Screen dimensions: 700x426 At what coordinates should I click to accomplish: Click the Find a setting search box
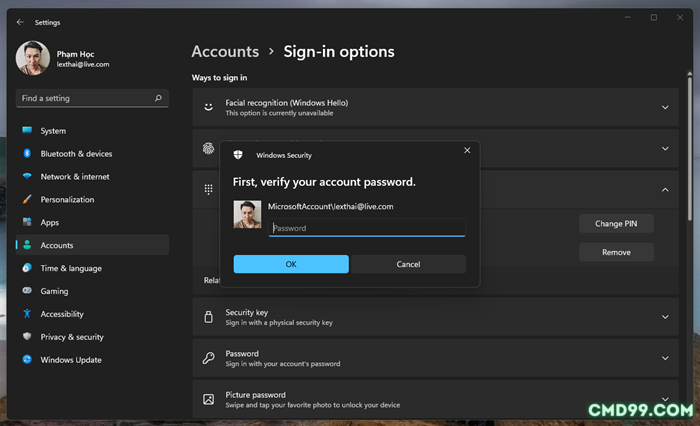click(92, 98)
